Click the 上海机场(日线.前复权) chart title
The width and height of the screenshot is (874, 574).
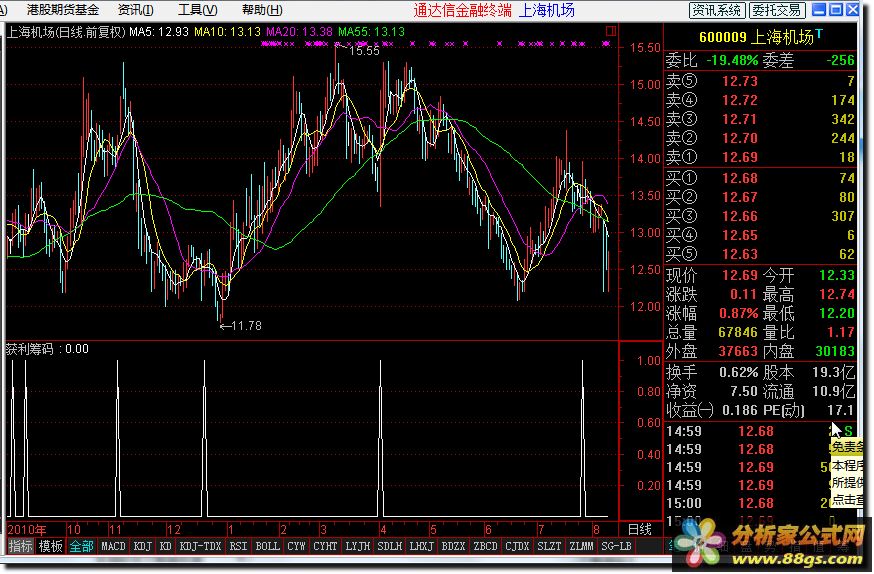click(x=66, y=32)
